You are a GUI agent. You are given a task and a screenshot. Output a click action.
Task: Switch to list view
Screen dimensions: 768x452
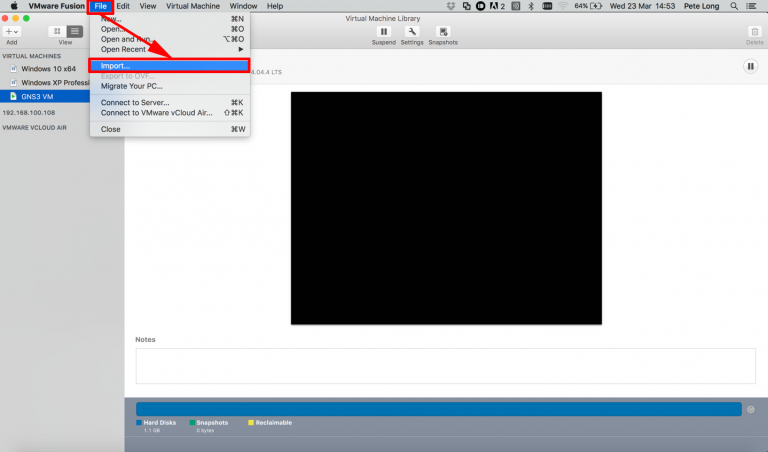(74, 31)
